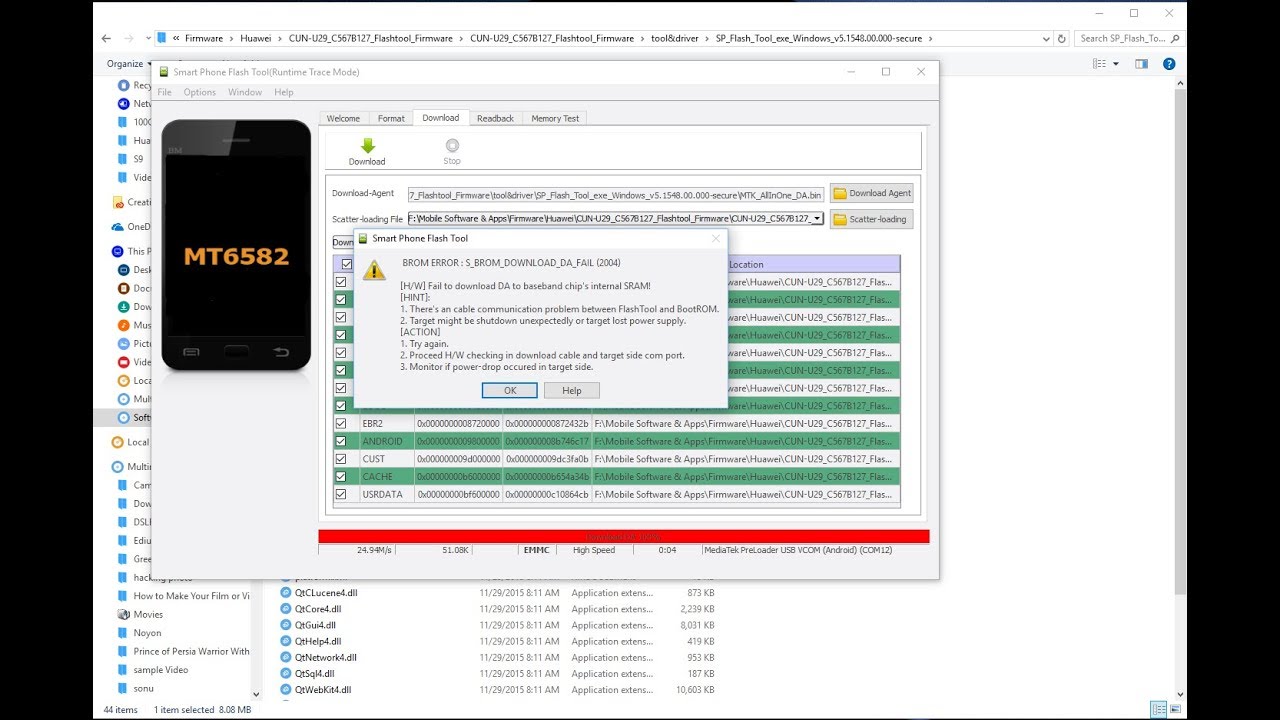
Task: Open the Options menu in Flash Tool
Action: click(199, 92)
